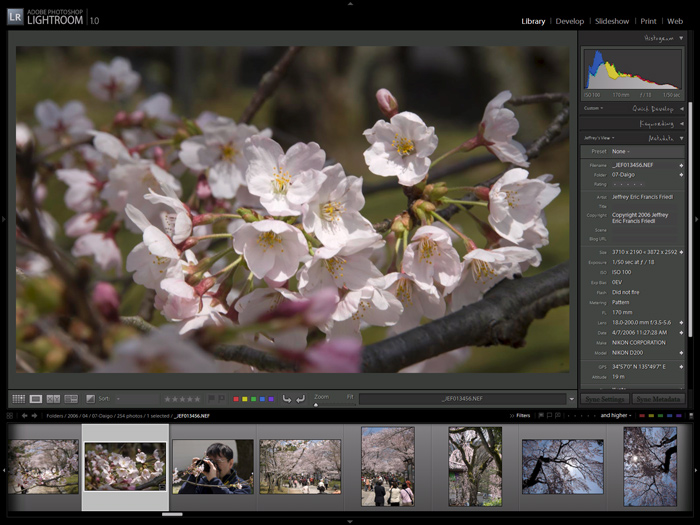Image resolution: width=700 pixels, height=525 pixels.
Task: Flag photo as pick in toolbar
Action: tap(212, 399)
